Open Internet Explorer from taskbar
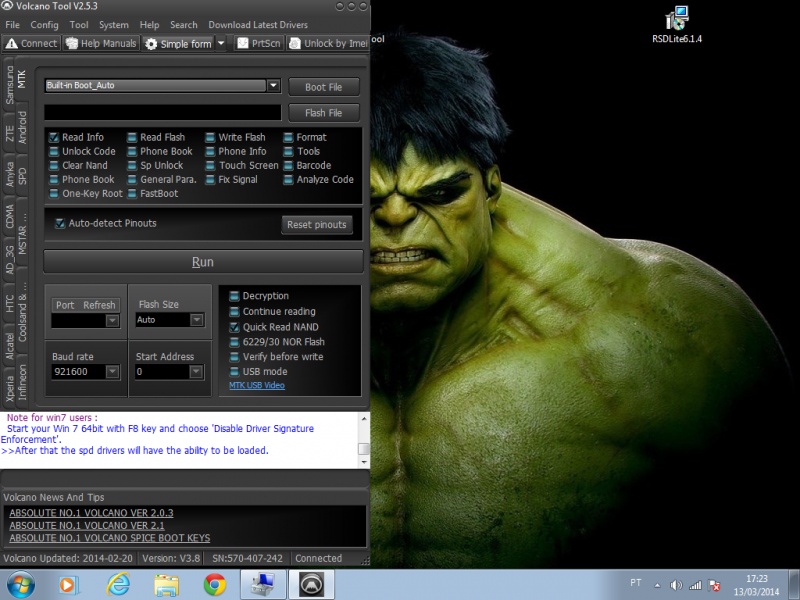This screenshot has width=800, height=600. tap(118, 584)
